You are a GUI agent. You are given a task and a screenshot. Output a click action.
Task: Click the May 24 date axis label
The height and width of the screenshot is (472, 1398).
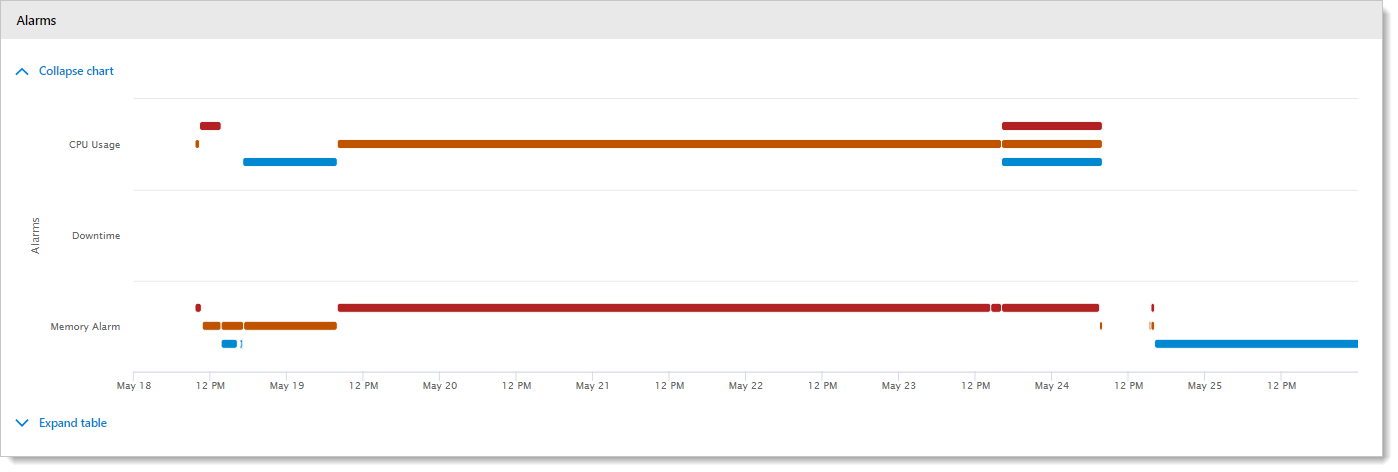[x=1052, y=386]
